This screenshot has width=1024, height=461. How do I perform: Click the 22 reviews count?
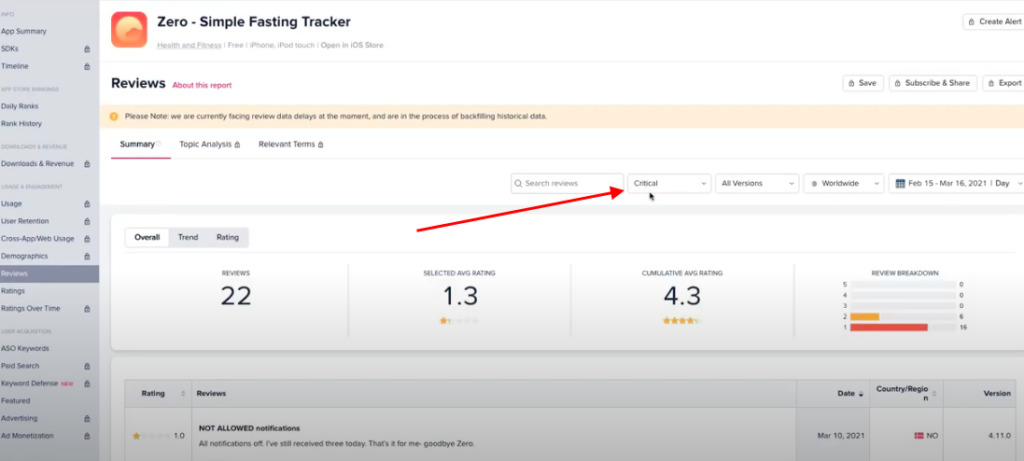[x=236, y=296]
